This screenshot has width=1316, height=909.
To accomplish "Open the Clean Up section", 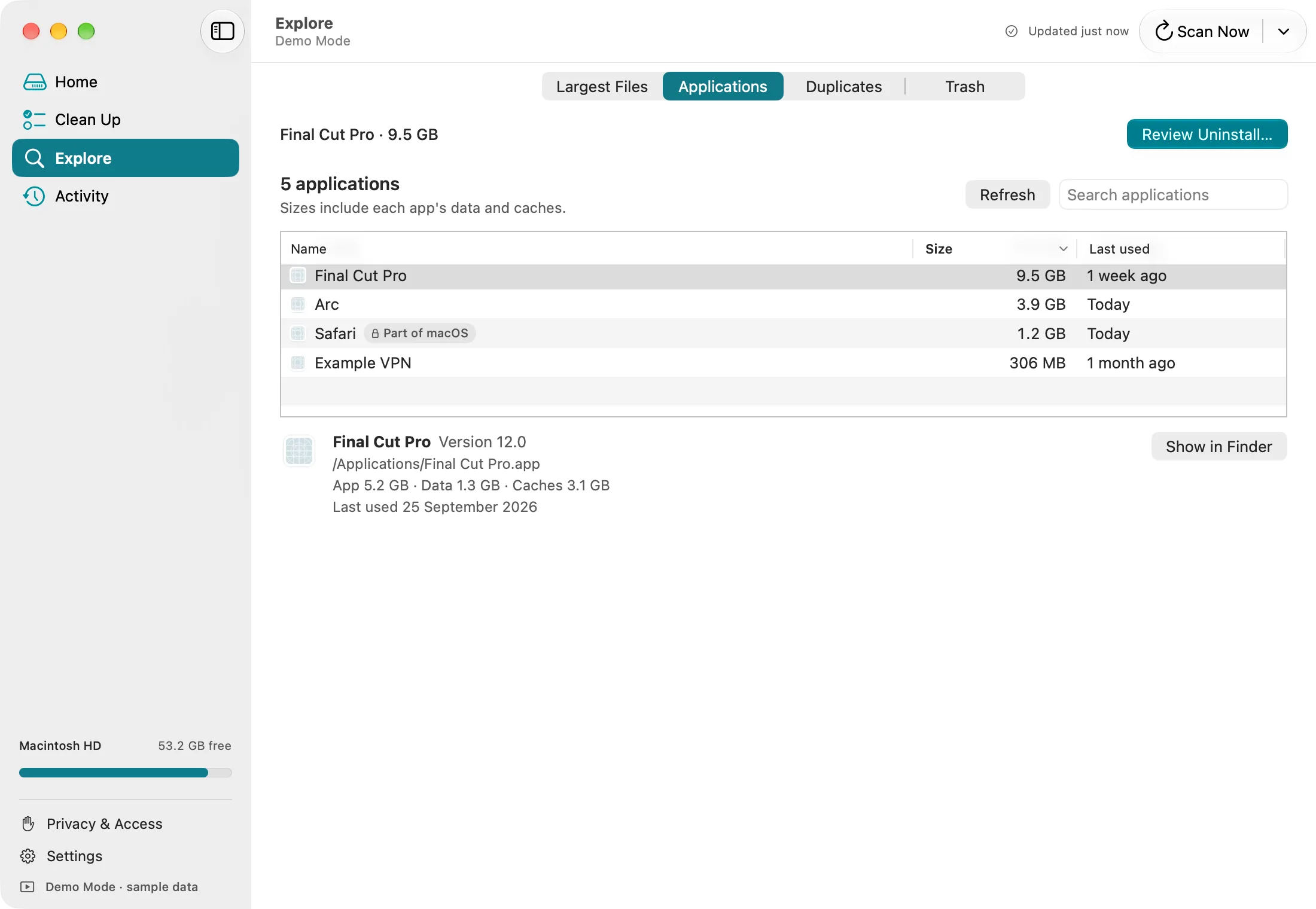I will (x=126, y=120).
